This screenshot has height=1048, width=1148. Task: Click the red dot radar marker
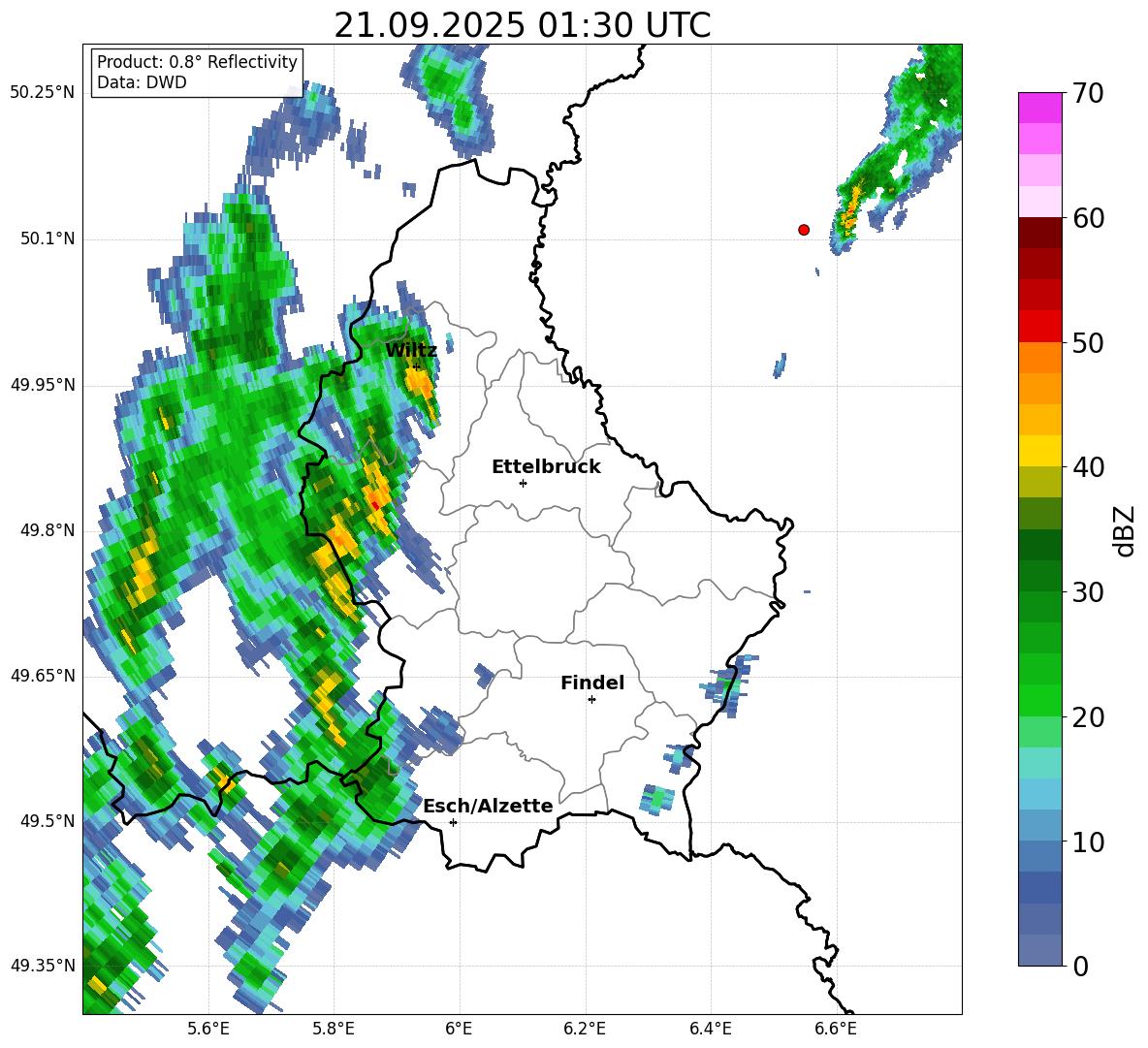804,230
